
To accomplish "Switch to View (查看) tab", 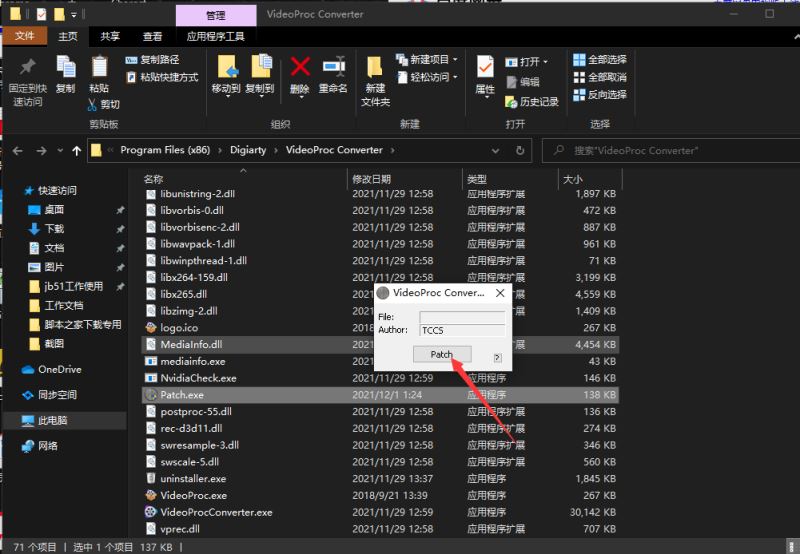I will 153,36.
